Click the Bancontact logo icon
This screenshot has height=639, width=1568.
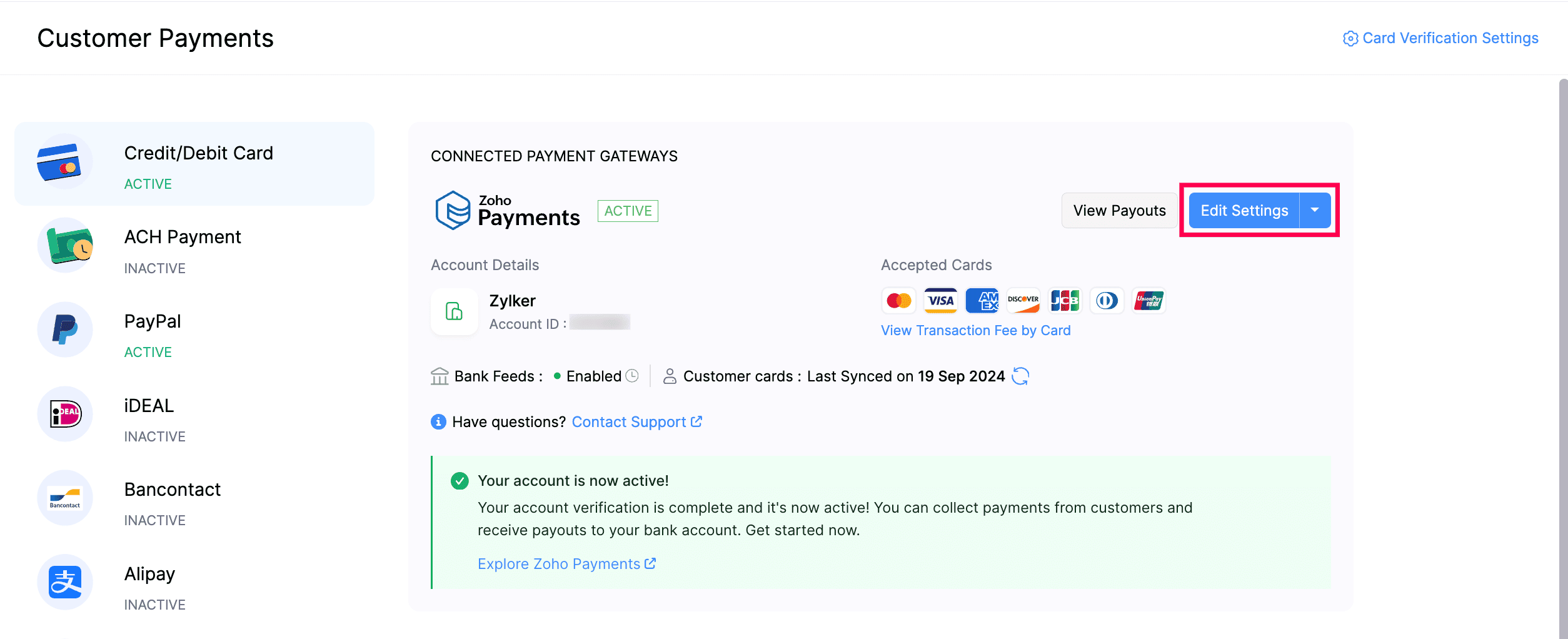[65, 498]
